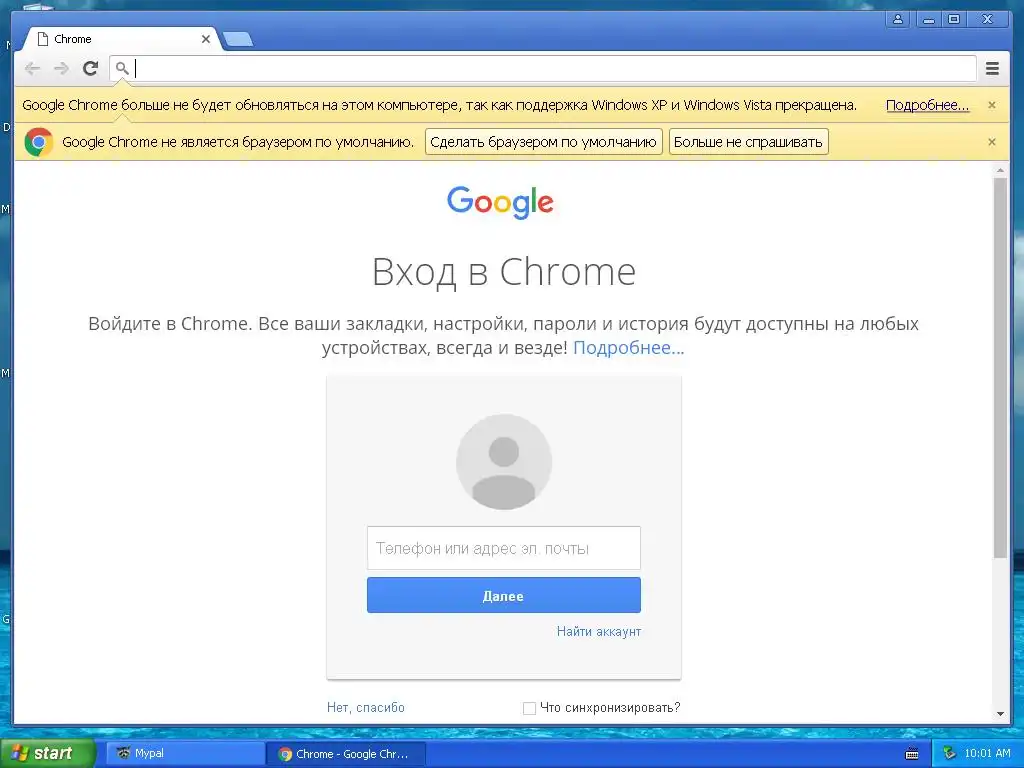Maximize the Chrome window
The width and height of the screenshot is (1024, 768).
click(x=954, y=19)
